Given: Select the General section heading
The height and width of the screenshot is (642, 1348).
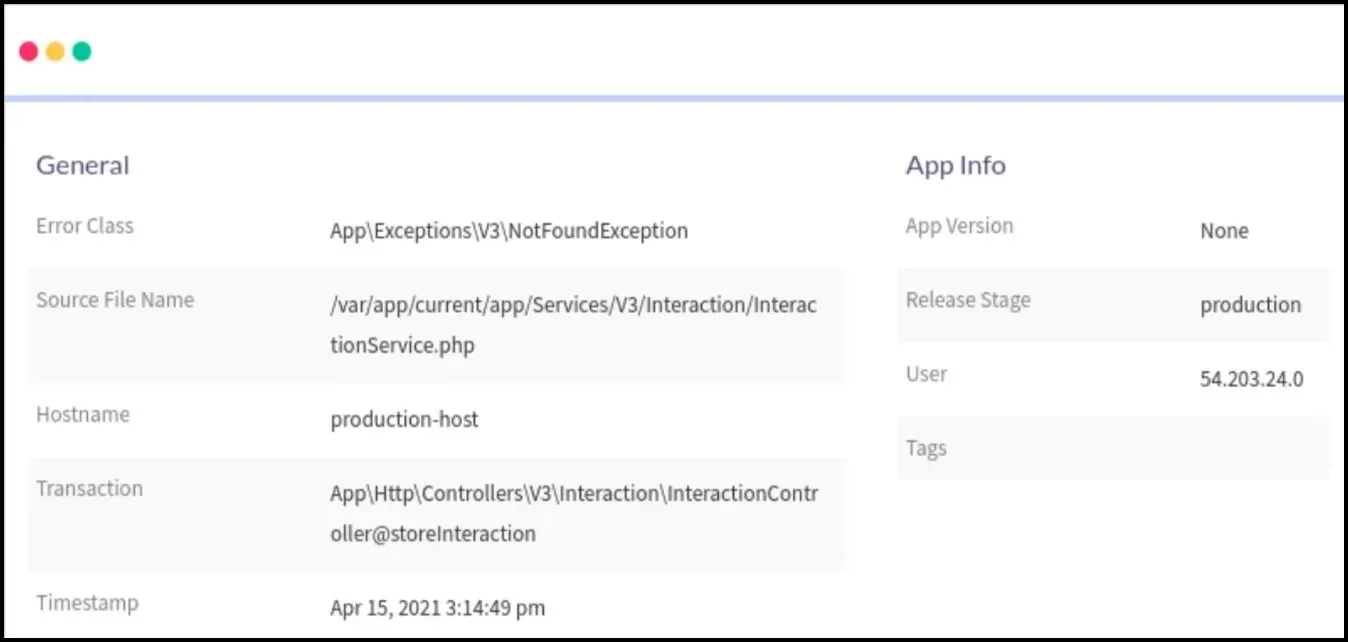Looking at the screenshot, I should pos(83,165).
